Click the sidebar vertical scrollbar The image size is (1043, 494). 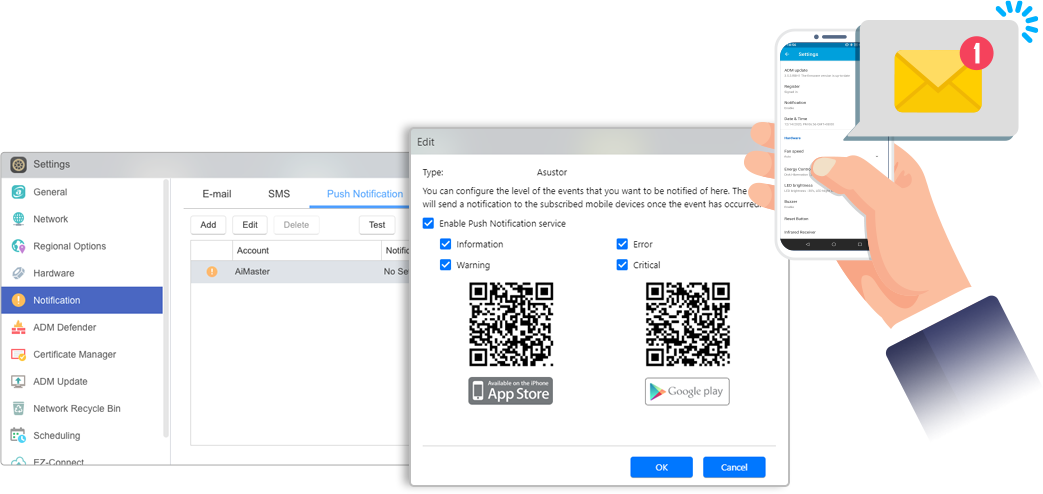click(x=166, y=307)
